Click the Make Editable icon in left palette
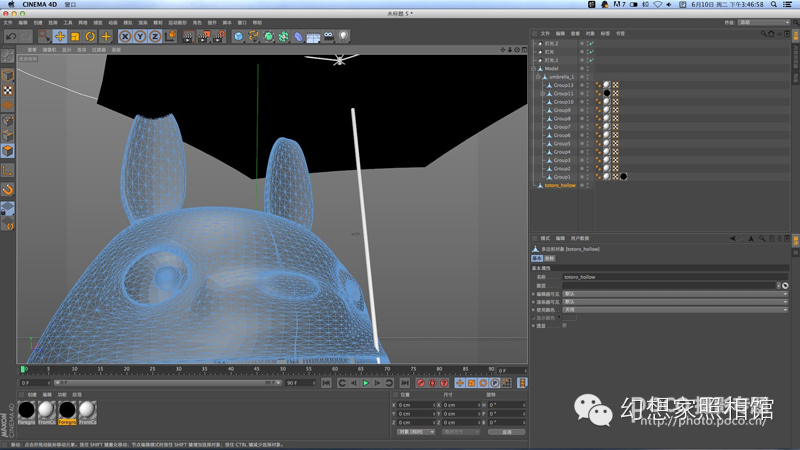 8,56
